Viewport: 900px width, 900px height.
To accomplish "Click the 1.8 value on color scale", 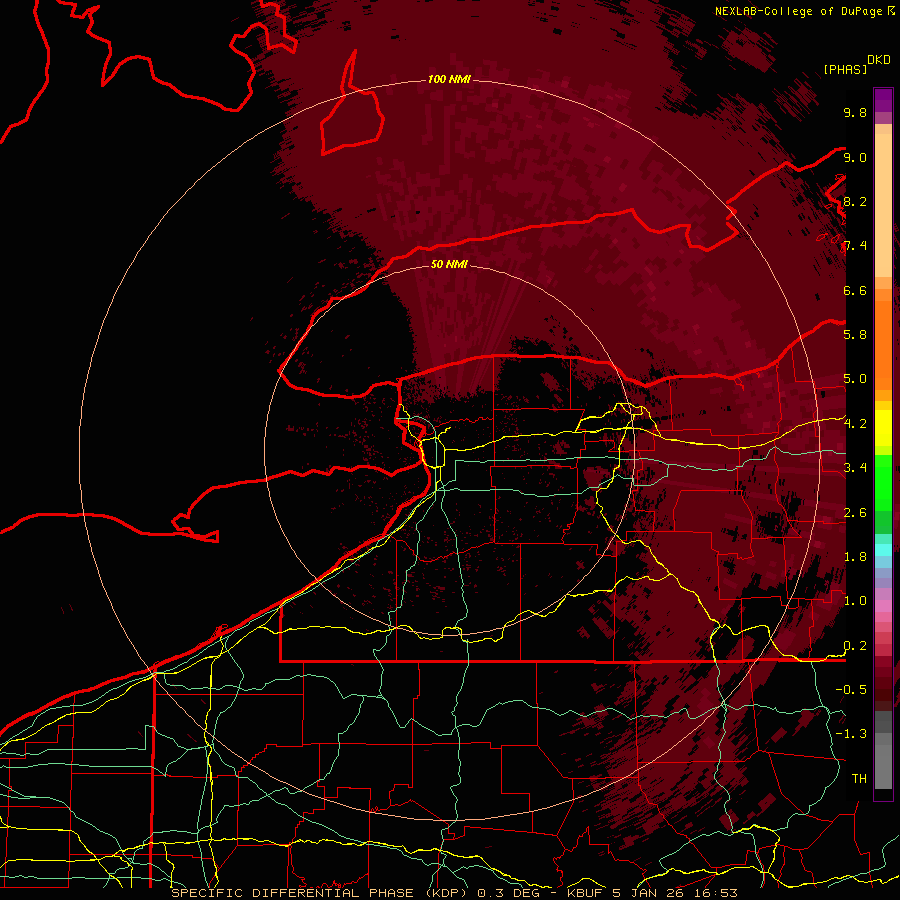I will pyautogui.click(x=855, y=557).
